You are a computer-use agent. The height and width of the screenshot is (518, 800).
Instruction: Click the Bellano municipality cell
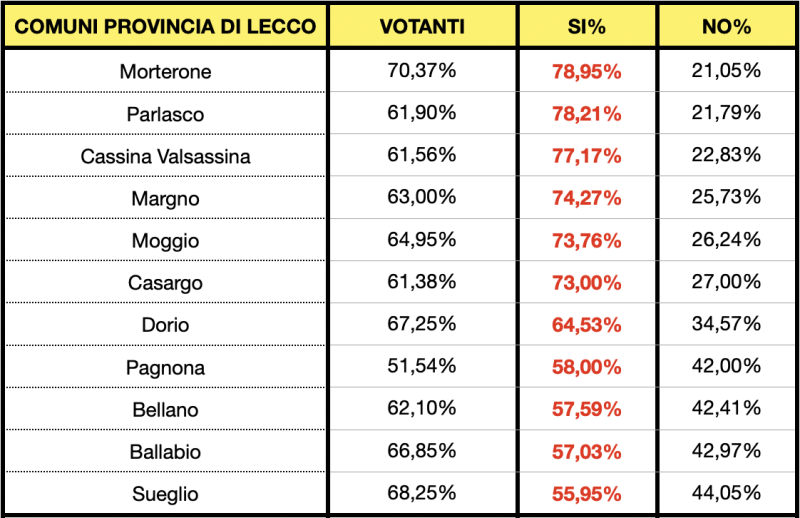coord(165,410)
